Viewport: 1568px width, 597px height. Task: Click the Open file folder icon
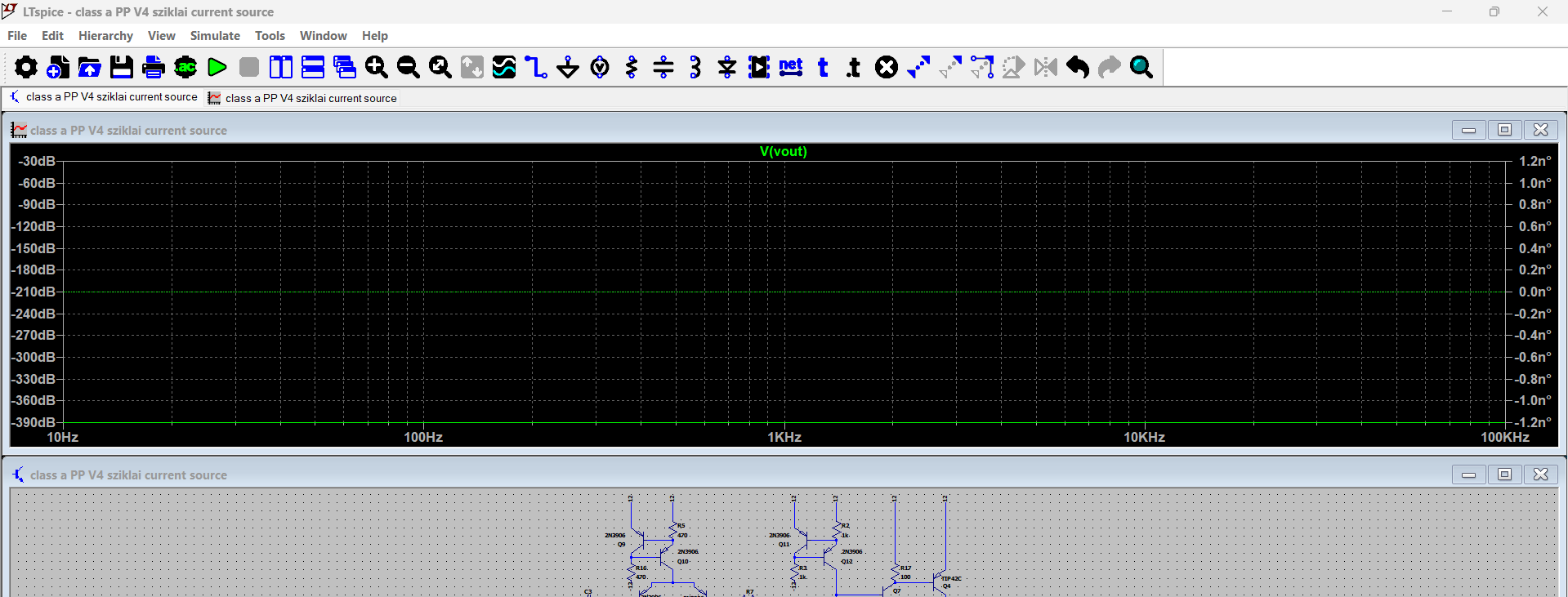coord(89,67)
